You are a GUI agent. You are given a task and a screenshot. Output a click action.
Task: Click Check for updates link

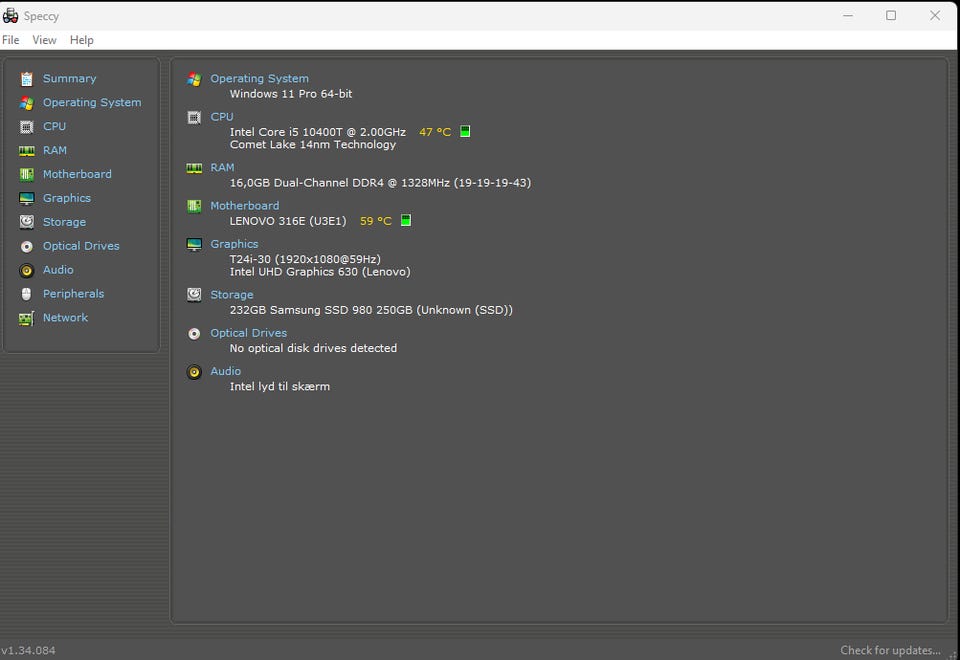pyautogui.click(x=890, y=650)
